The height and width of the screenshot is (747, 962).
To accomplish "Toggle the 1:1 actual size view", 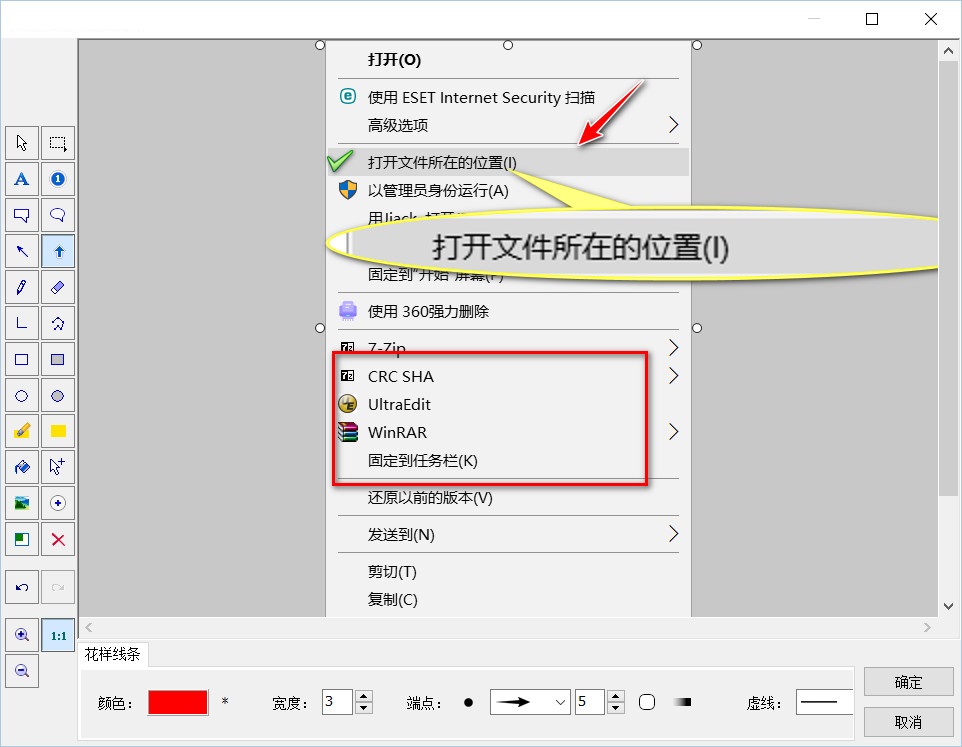I will [x=58, y=635].
